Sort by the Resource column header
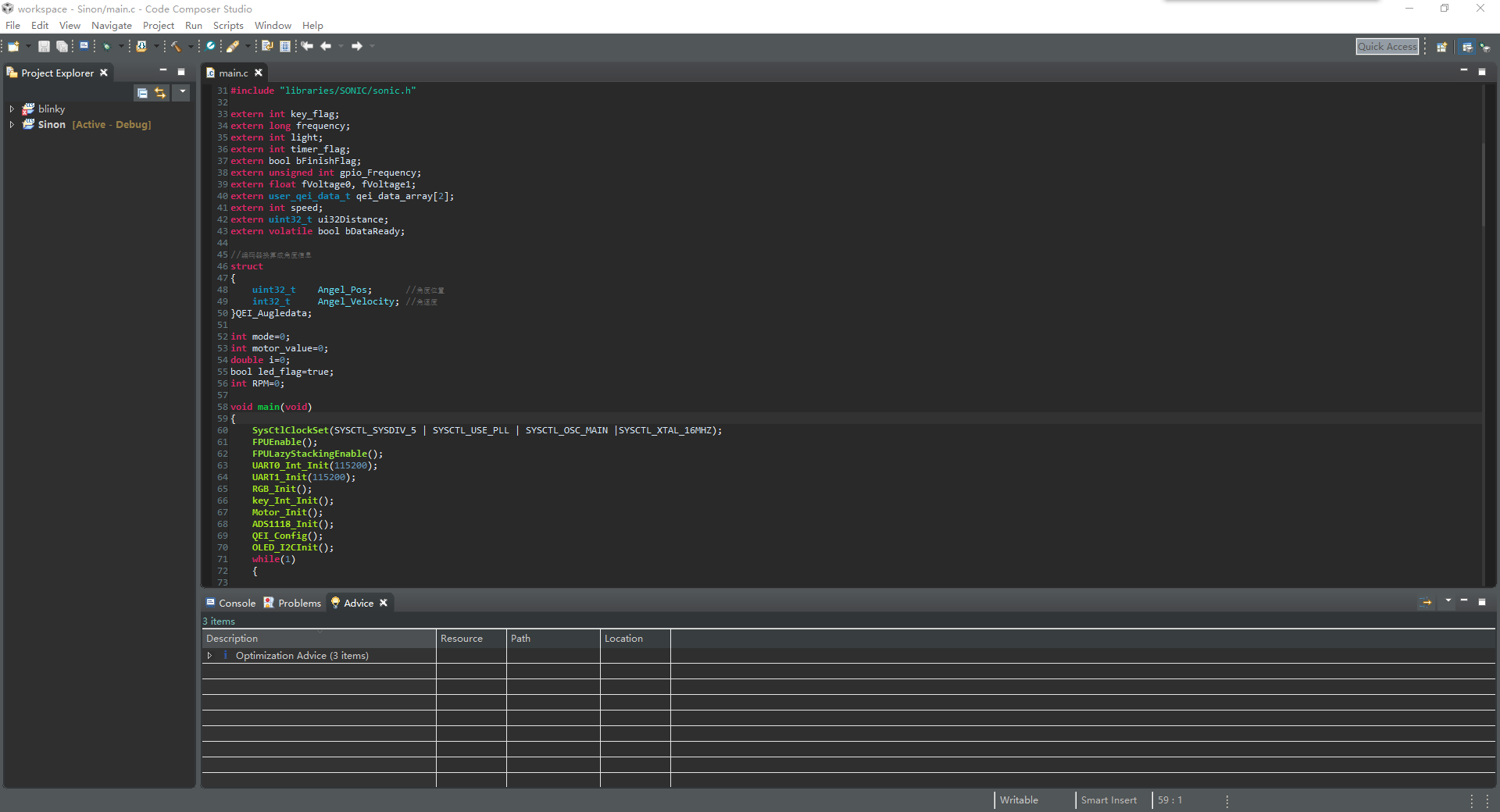Image resolution: width=1500 pixels, height=812 pixels. pos(471,639)
